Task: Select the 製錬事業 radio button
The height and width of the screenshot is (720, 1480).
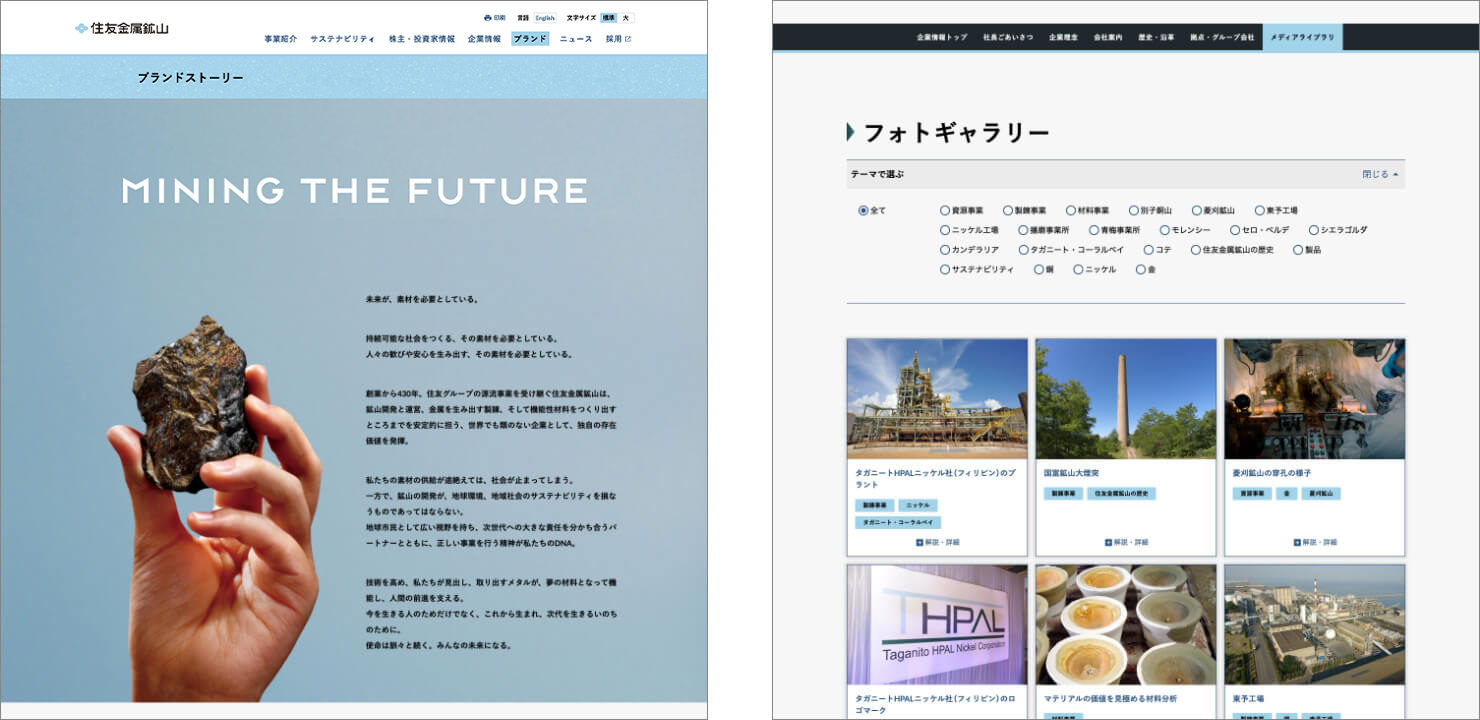Action: pyautogui.click(x=1007, y=211)
